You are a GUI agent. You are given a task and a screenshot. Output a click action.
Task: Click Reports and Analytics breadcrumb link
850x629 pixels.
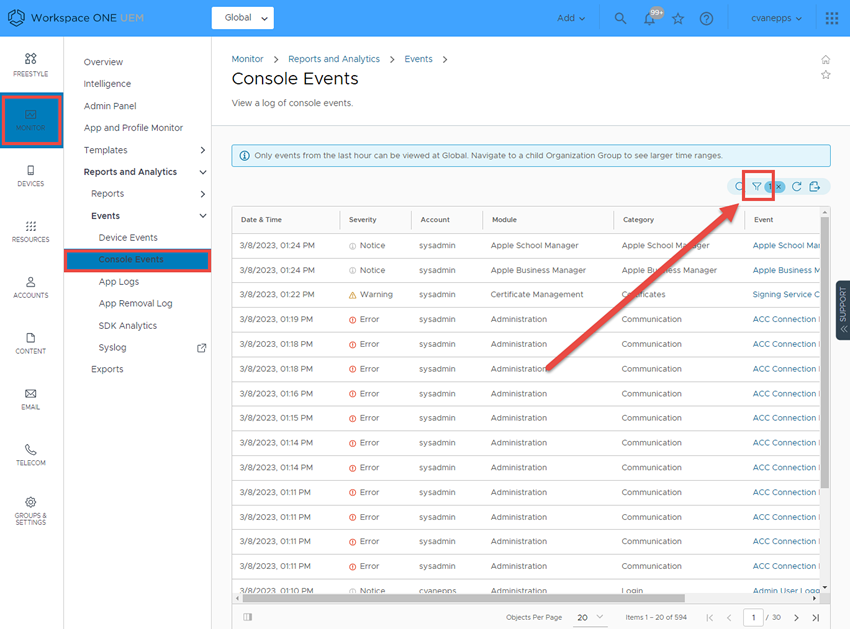pos(333,59)
